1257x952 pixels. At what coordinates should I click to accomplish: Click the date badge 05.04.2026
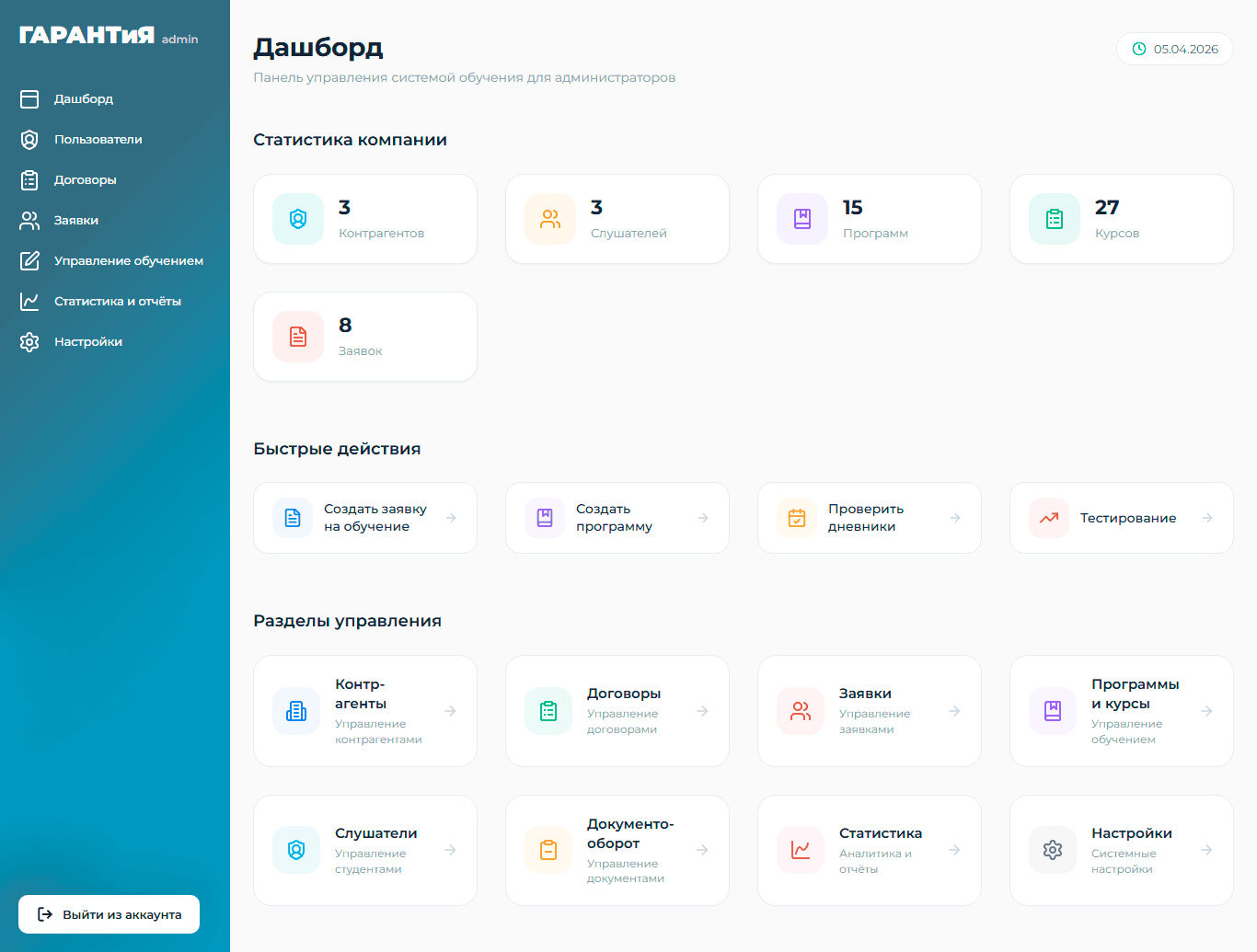coord(1175,49)
